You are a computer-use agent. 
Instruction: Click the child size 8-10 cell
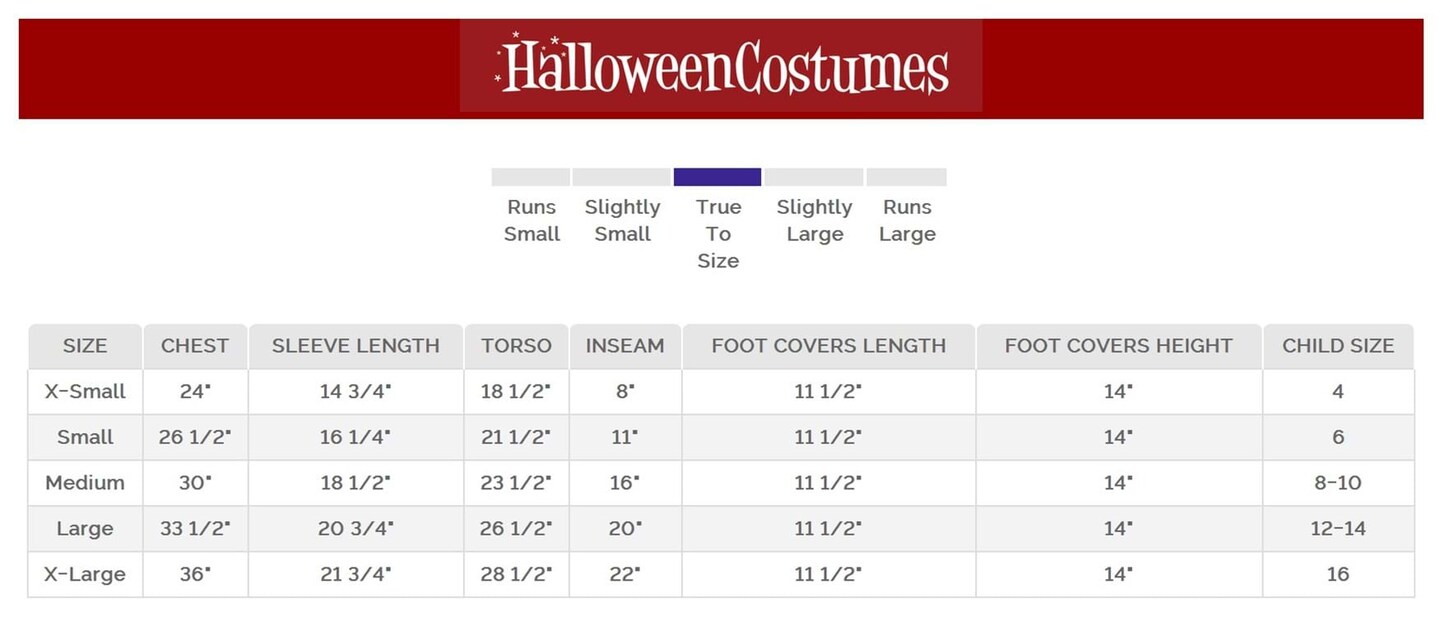1338,483
